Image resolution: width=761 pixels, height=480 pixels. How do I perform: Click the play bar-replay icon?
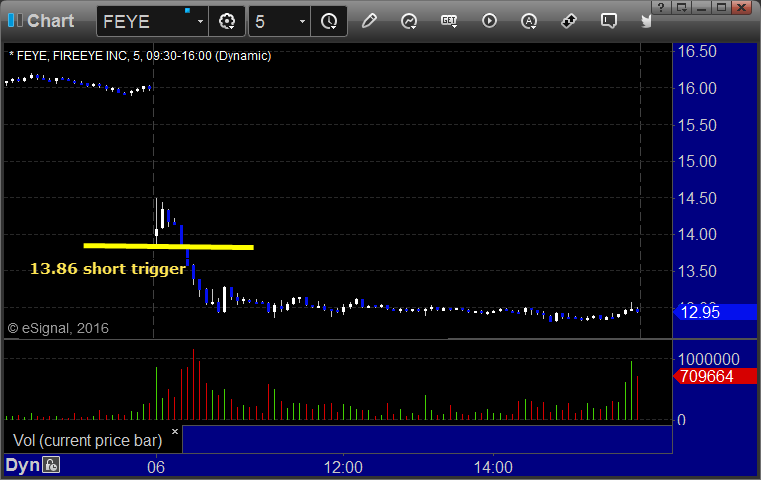coord(489,21)
